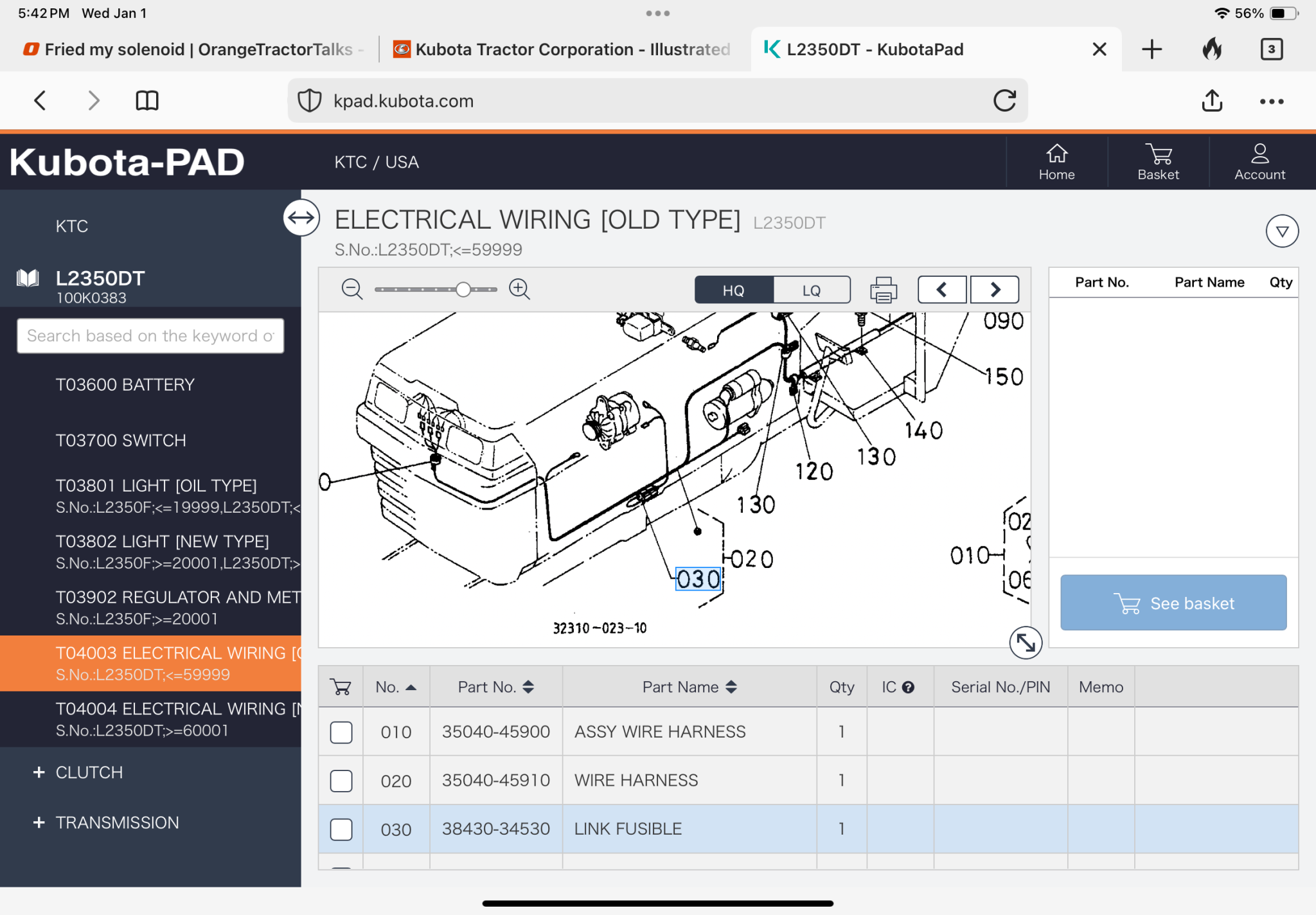Show IC help question mark
Screen dimensions: 1316x915
[908, 688]
